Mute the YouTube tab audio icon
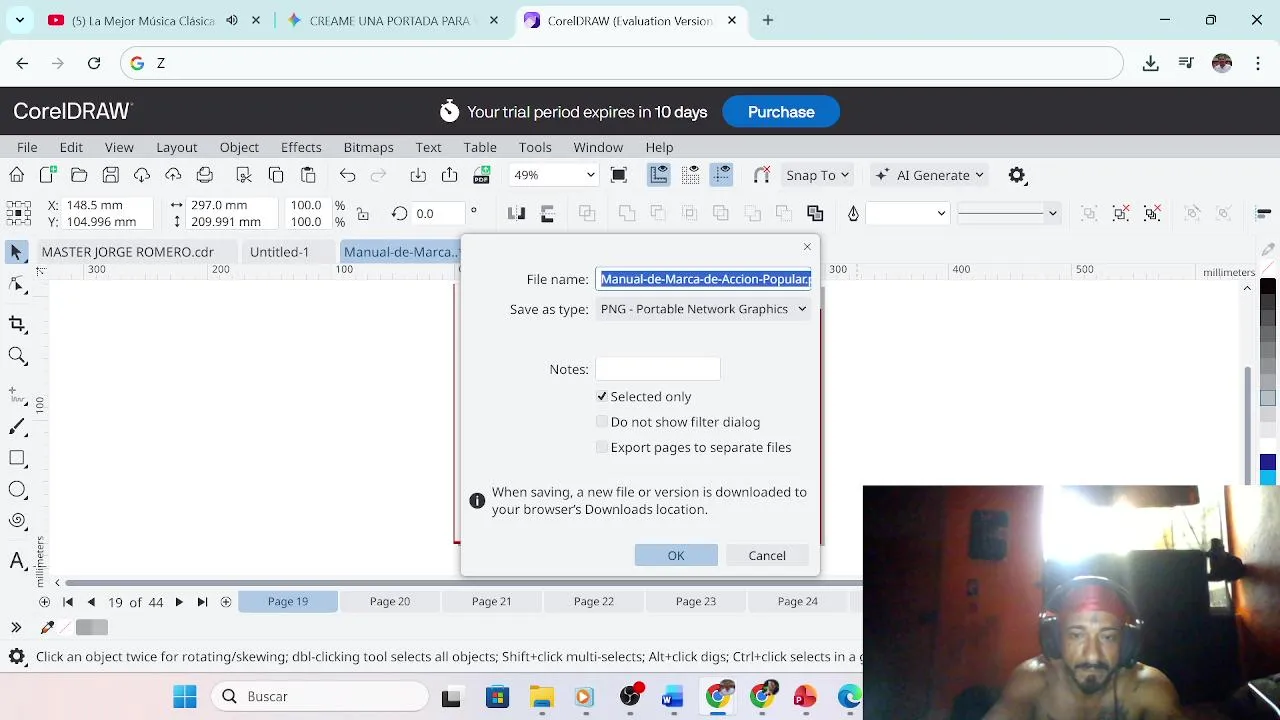Viewport: 1280px width, 720px height. [x=232, y=20]
